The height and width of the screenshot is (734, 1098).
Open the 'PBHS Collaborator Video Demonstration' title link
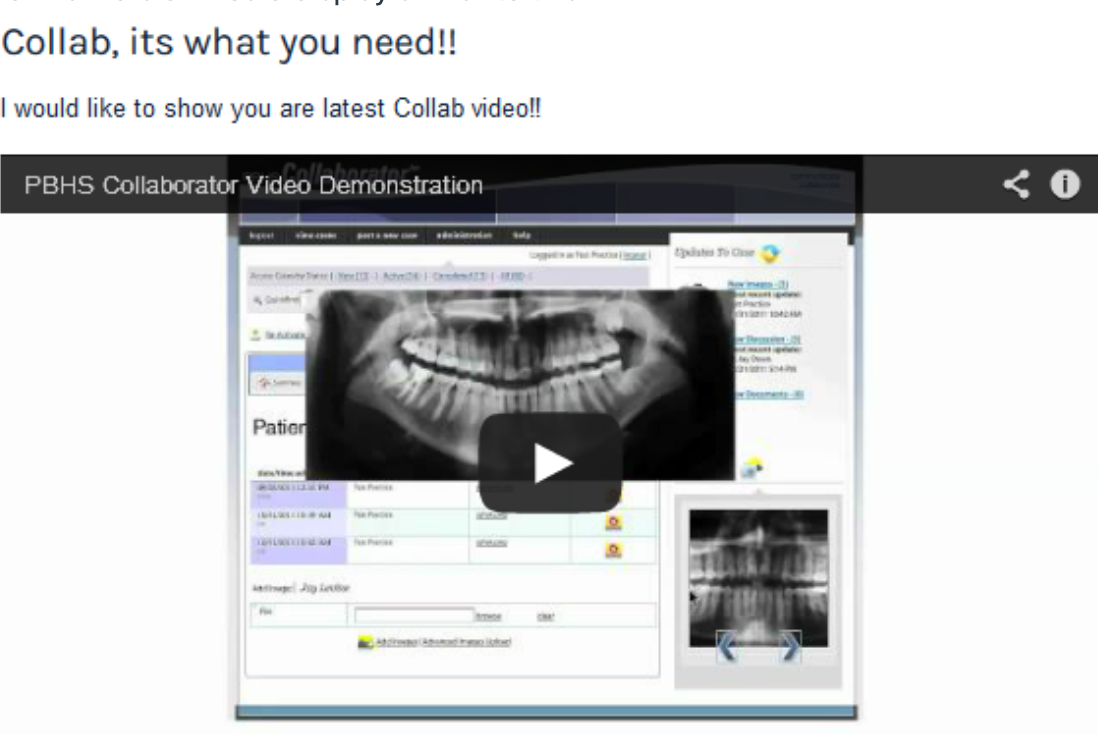(253, 186)
